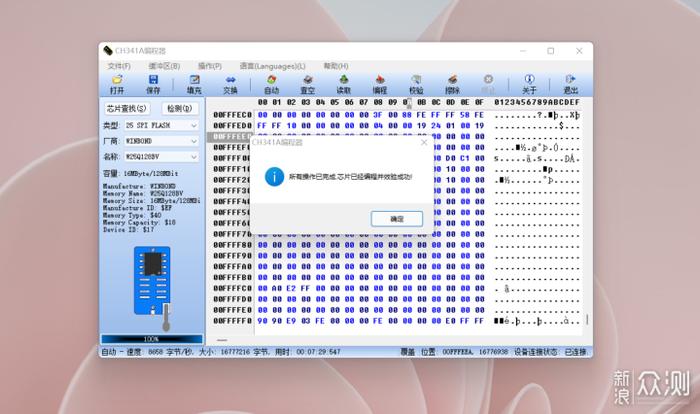Expand the 类型 dropdown showing 25 SPI FLASH

[x=161, y=125]
